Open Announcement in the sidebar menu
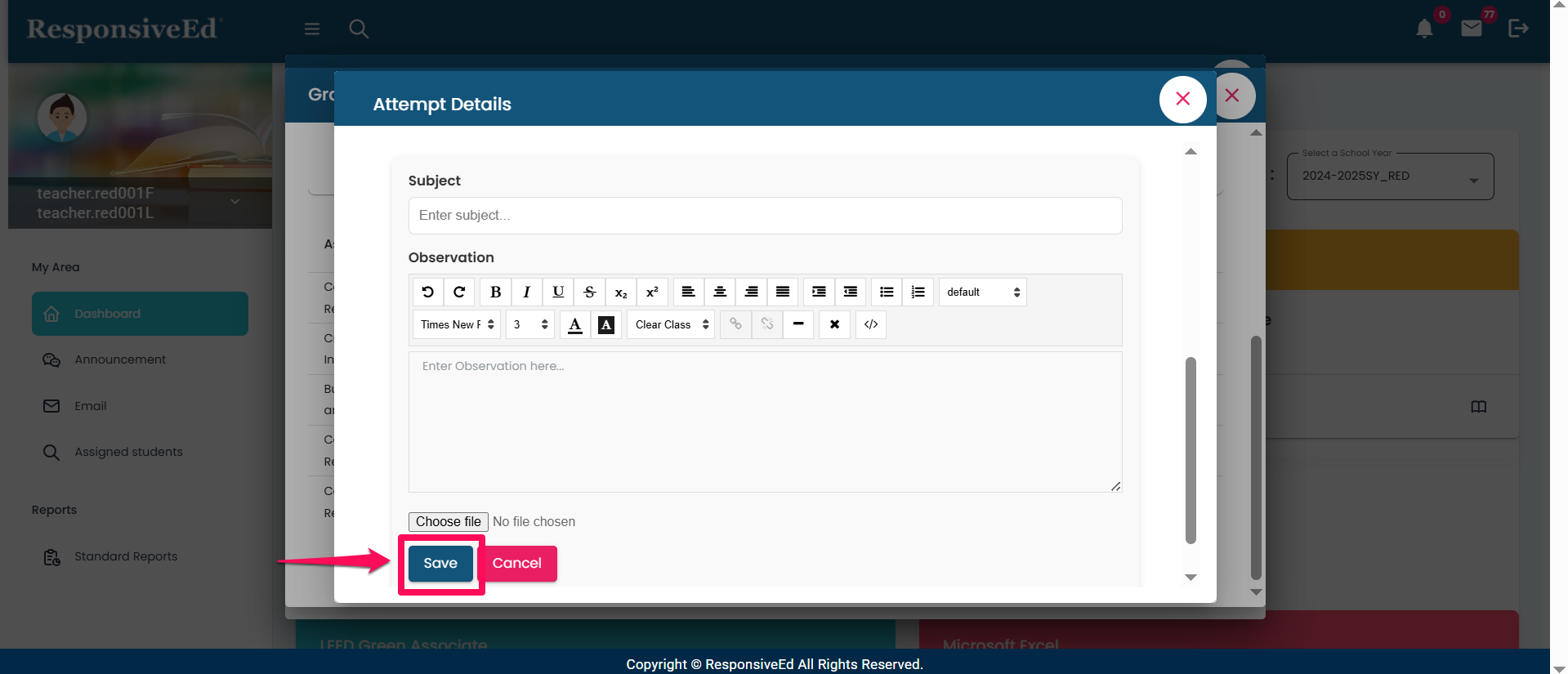The width and height of the screenshot is (1568, 674). pyautogui.click(x=120, y=359)
